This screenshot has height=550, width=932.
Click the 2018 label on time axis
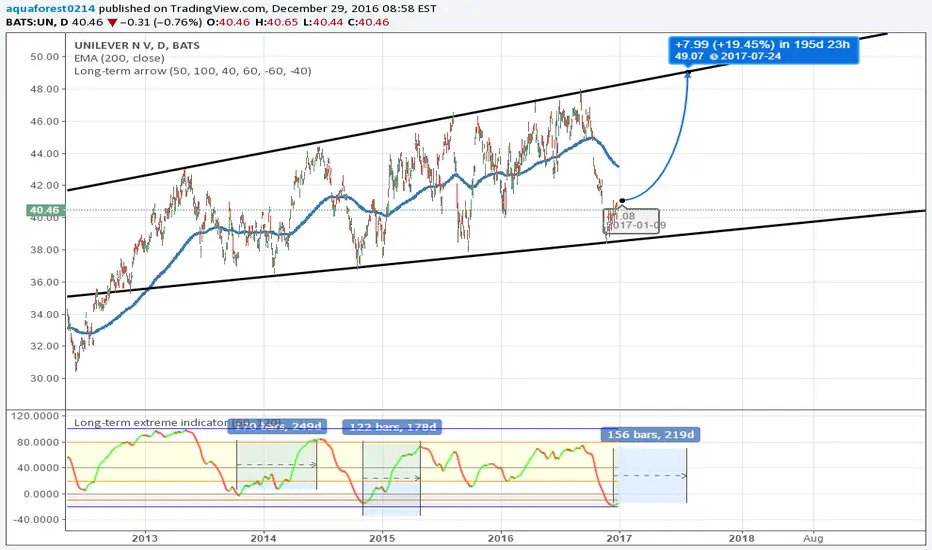tap(742, 539)
